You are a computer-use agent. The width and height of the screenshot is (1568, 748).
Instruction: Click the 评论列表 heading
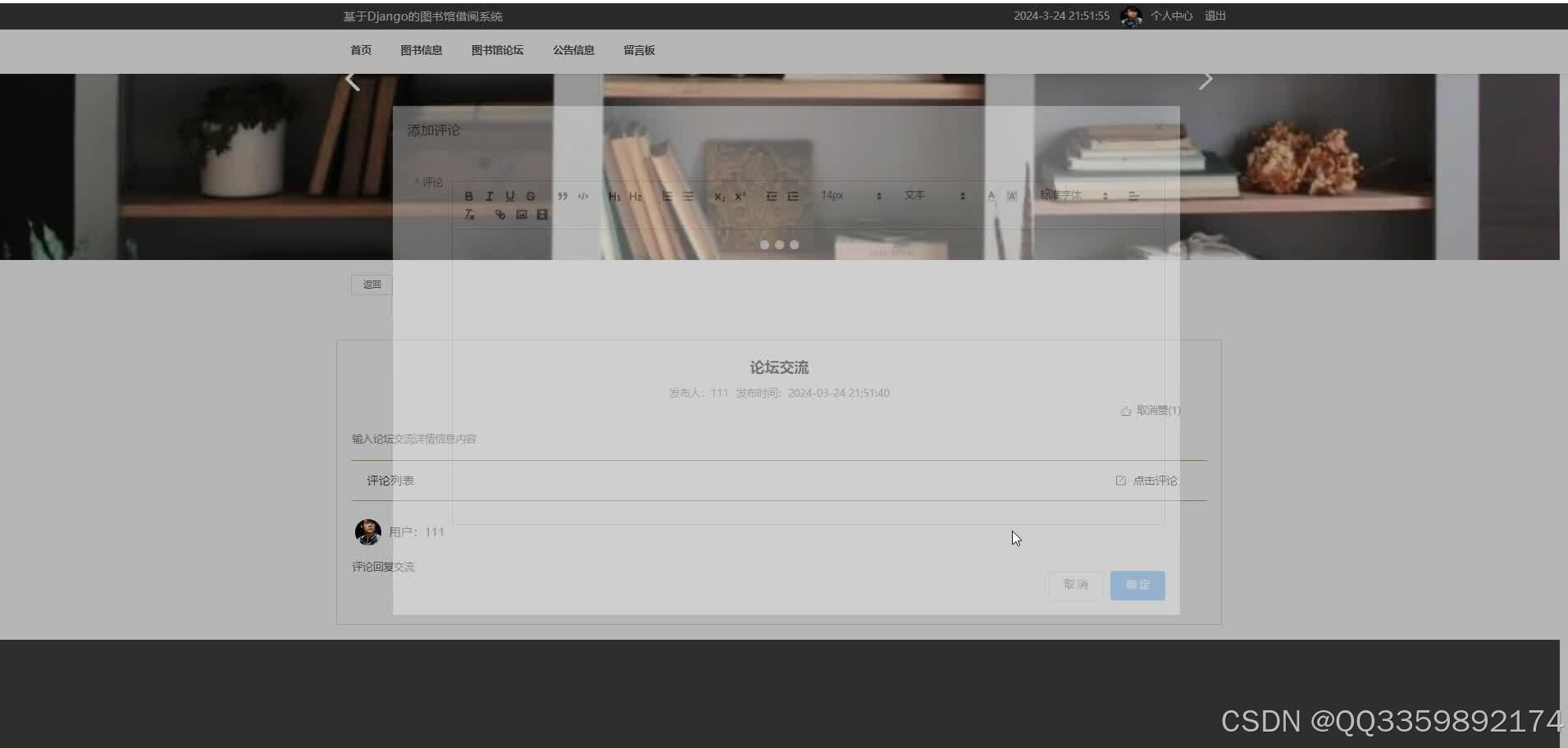point(390,481)
